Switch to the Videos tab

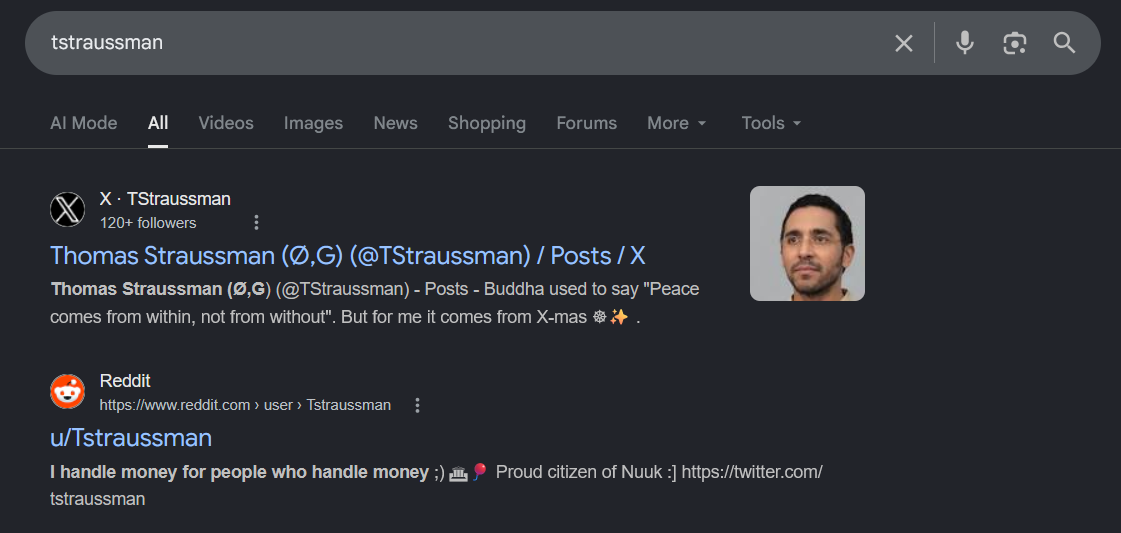pos(226,123)
